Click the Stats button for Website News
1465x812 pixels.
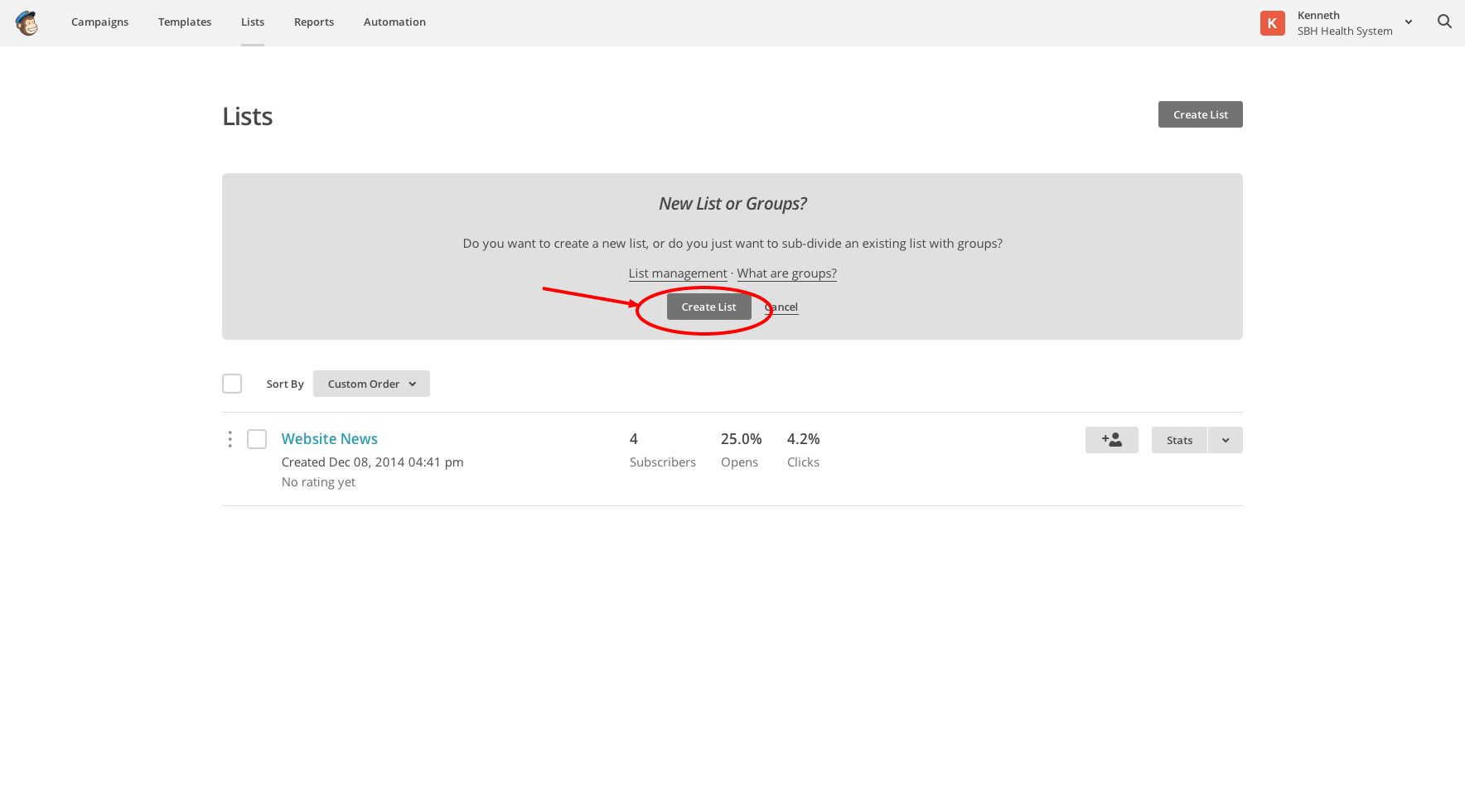1179,440
